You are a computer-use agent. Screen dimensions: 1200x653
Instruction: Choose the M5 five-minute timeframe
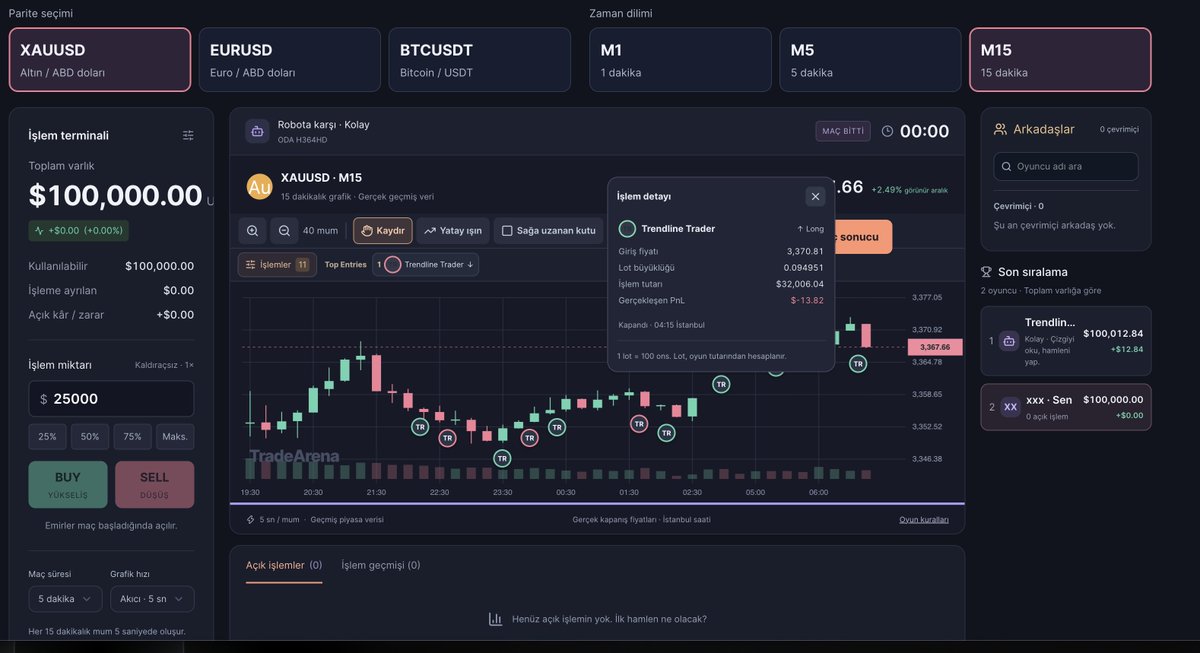(870, 60)
